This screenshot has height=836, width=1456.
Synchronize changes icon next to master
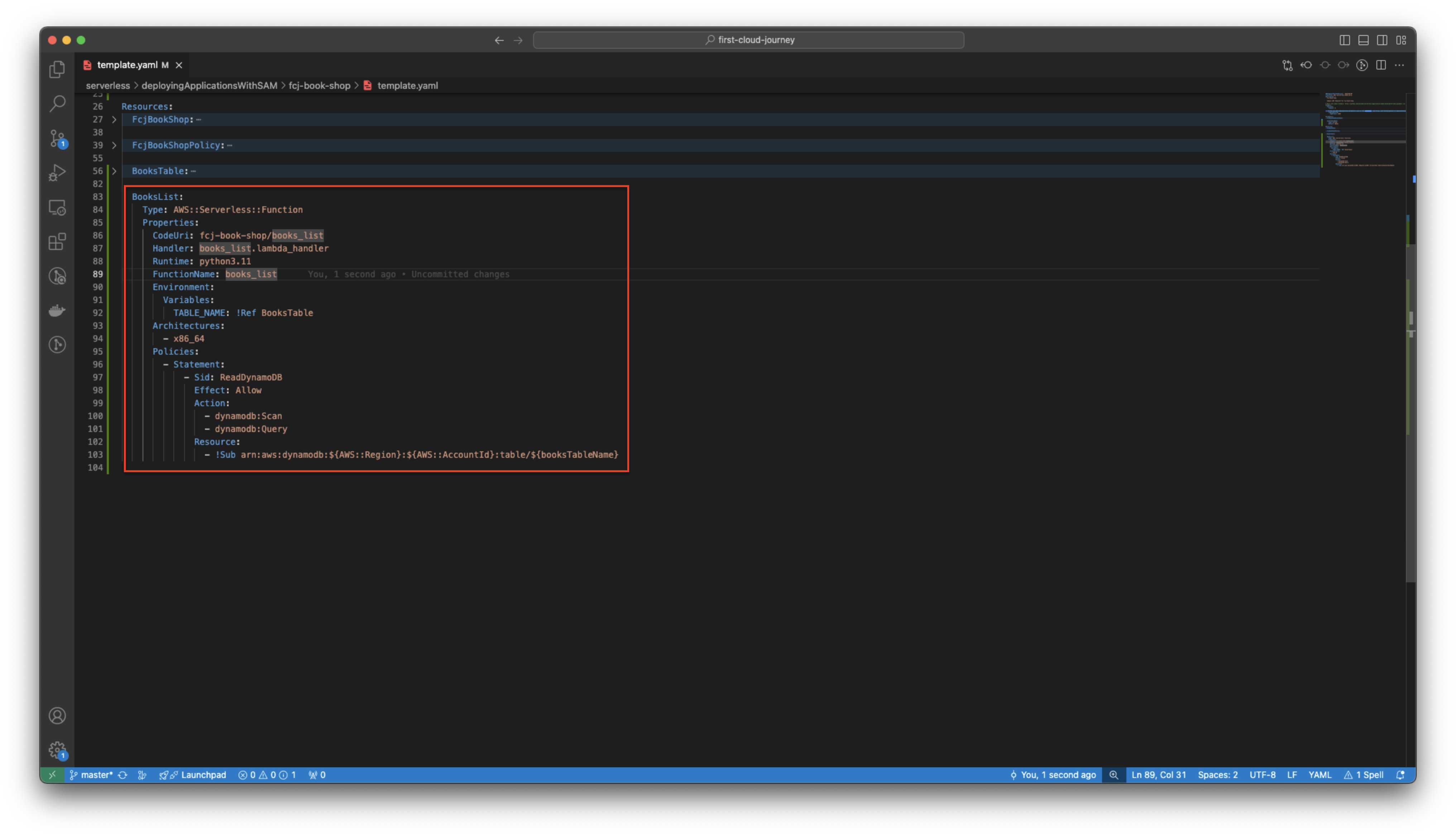pos(122,775)
